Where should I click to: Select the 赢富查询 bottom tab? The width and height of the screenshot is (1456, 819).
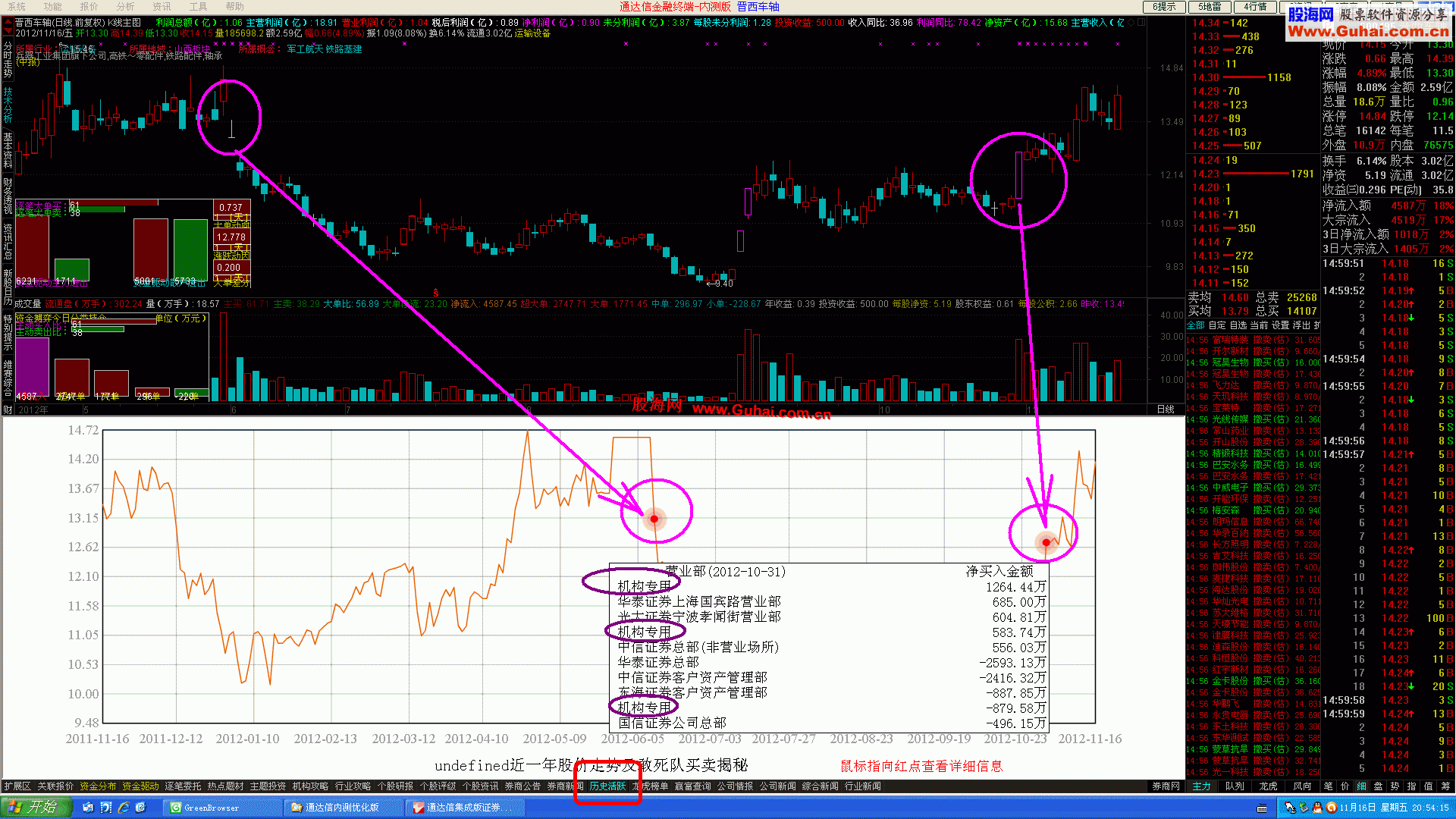point(692,786)
